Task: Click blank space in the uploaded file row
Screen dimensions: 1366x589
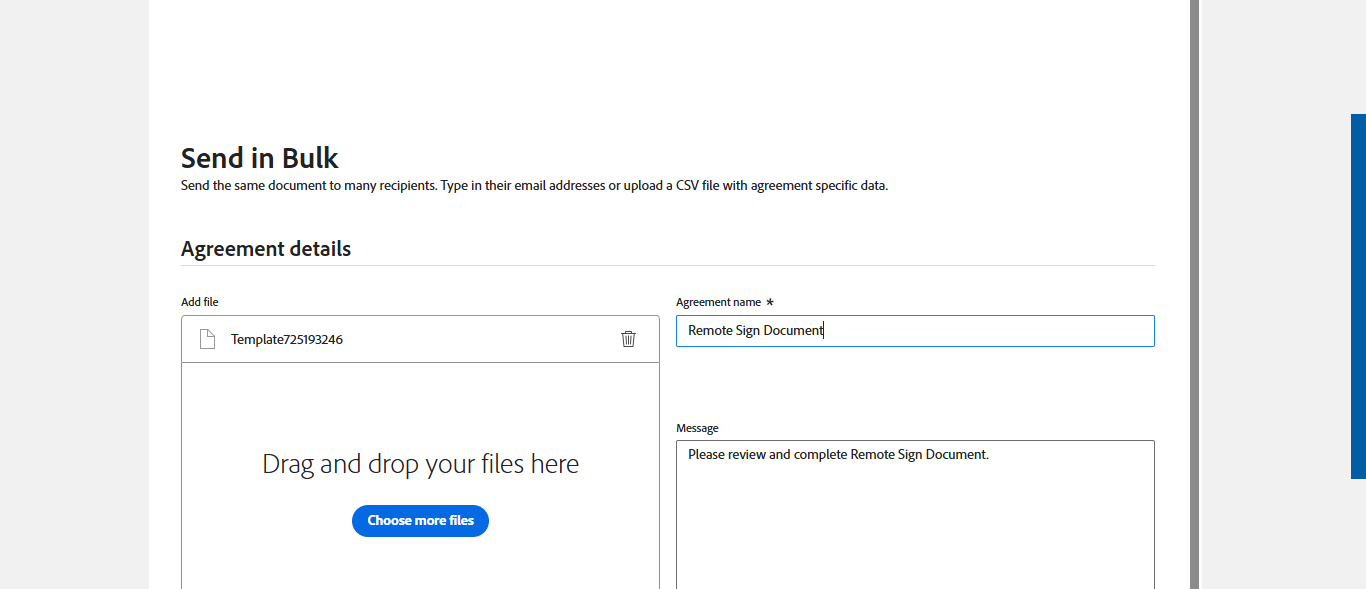Action: (x=470, y=339)
